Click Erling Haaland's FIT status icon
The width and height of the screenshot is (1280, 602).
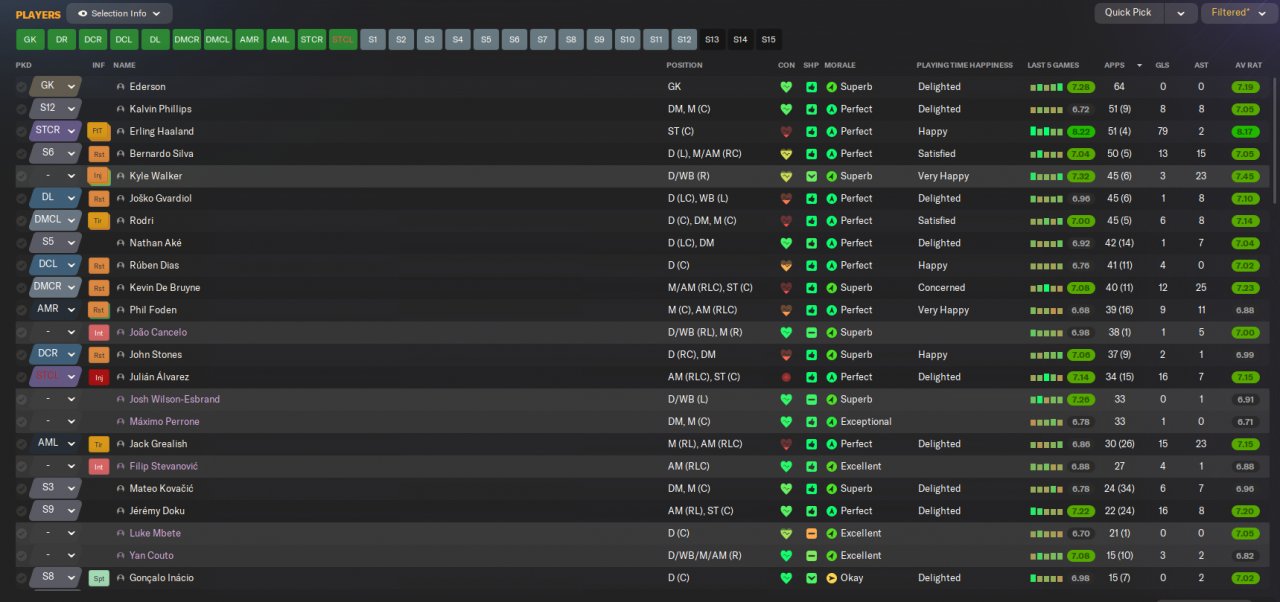point(98,131)
